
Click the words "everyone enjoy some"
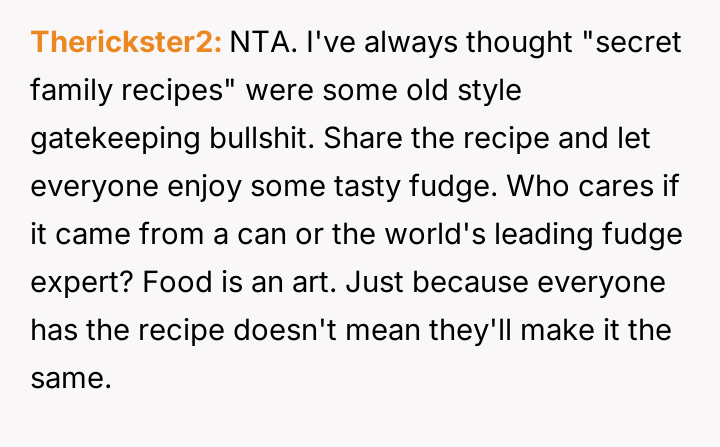pos(164,186)
